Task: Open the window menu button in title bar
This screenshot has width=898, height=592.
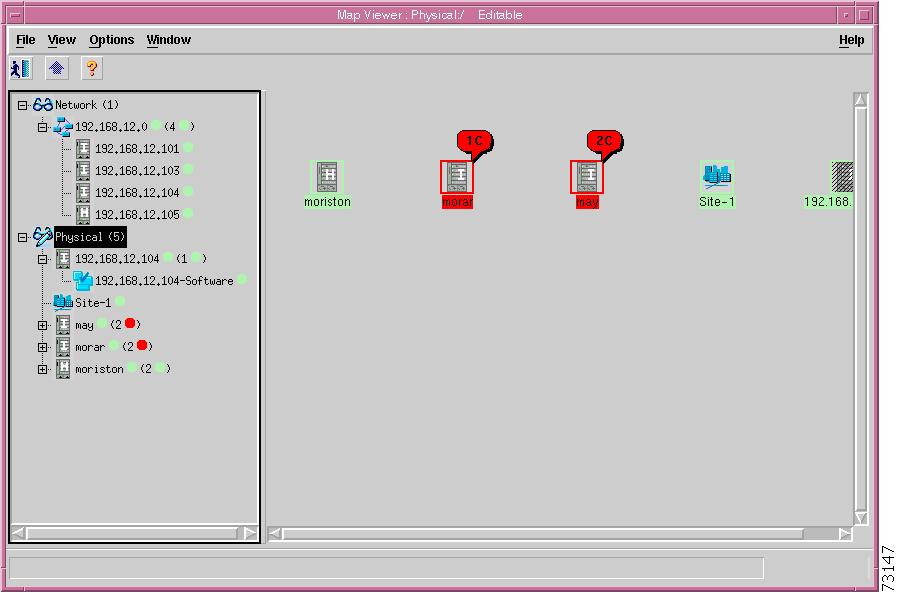Action: pos(15,14)
